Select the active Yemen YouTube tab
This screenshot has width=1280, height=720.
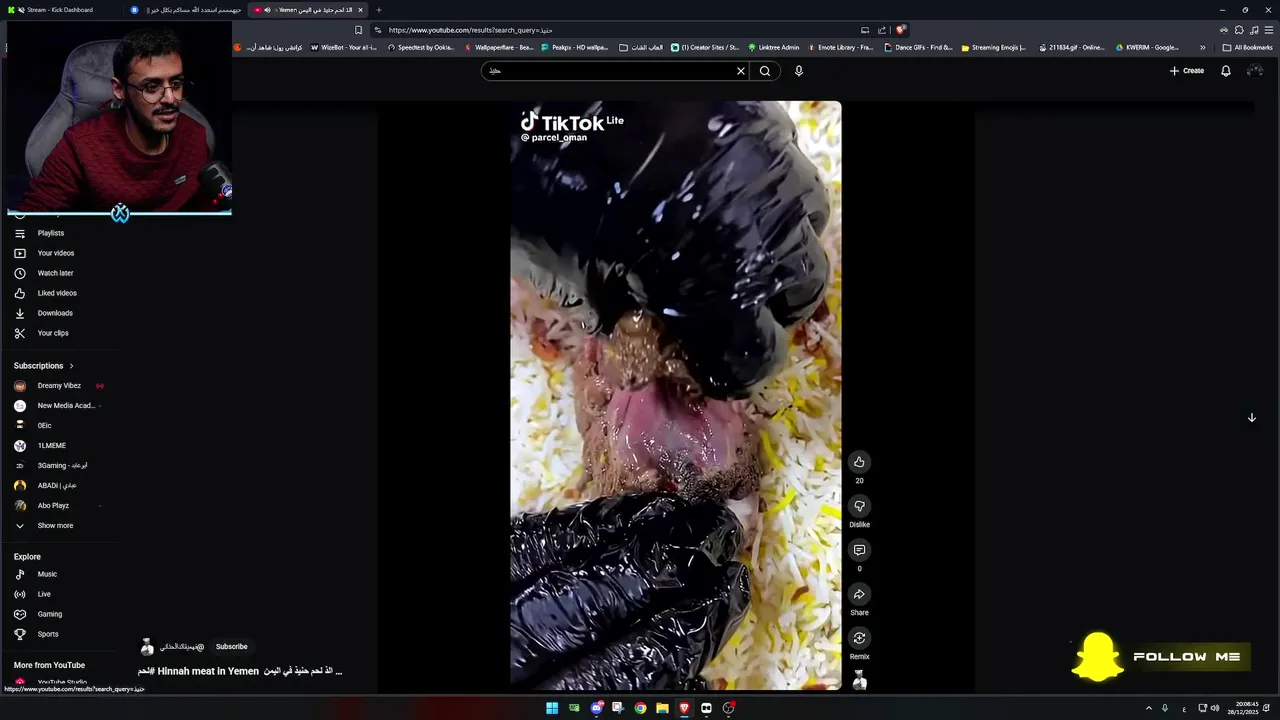coord(305,10)
